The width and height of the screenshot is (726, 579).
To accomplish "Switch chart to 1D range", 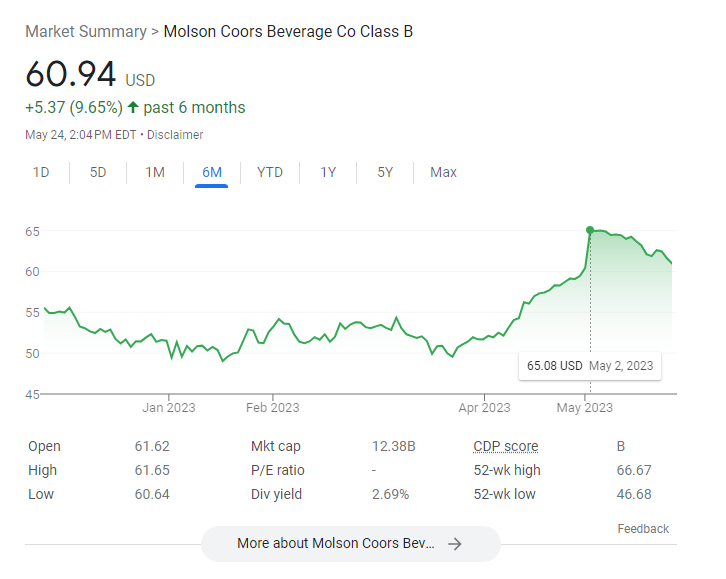I will point(41,172).
